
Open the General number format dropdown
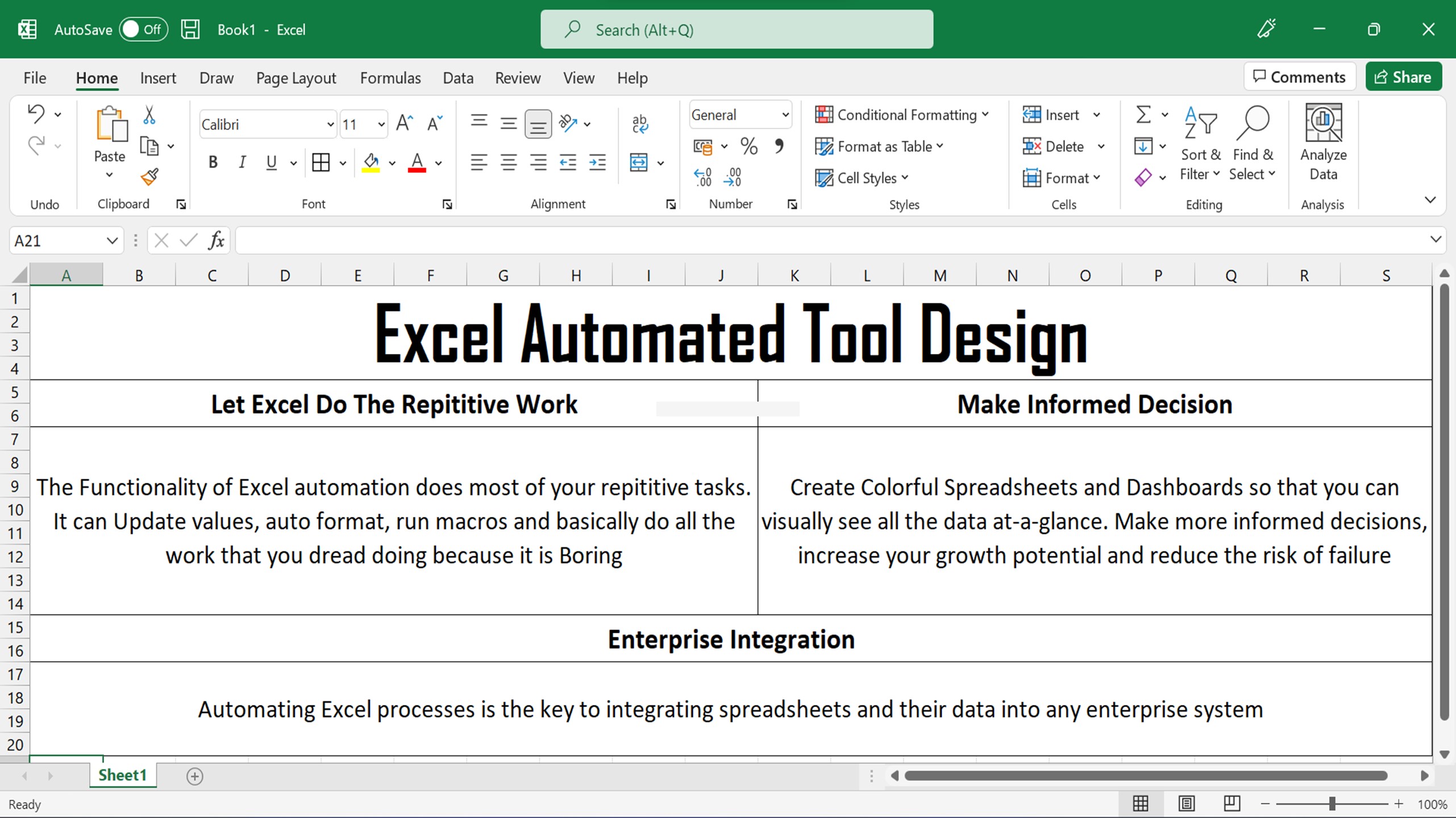point(785,115)
